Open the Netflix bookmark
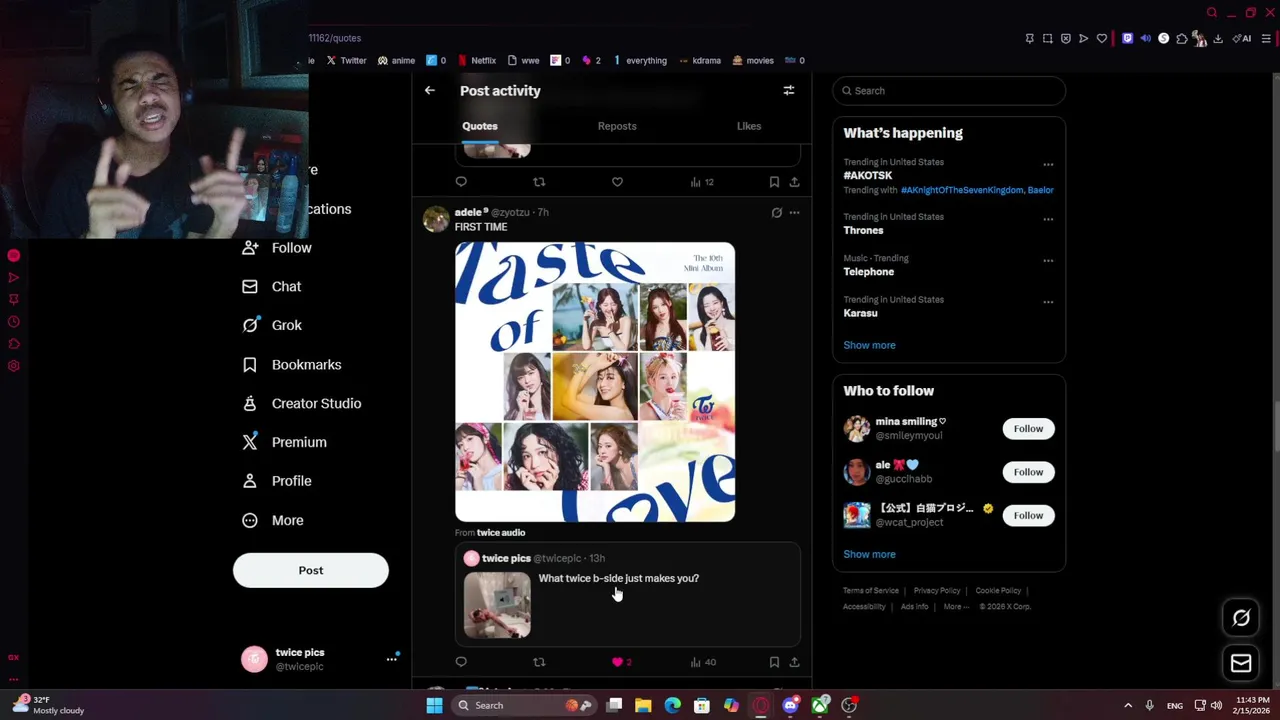Image resolution: width=1280 pixels, height=720 pixels. click(476, 60)
